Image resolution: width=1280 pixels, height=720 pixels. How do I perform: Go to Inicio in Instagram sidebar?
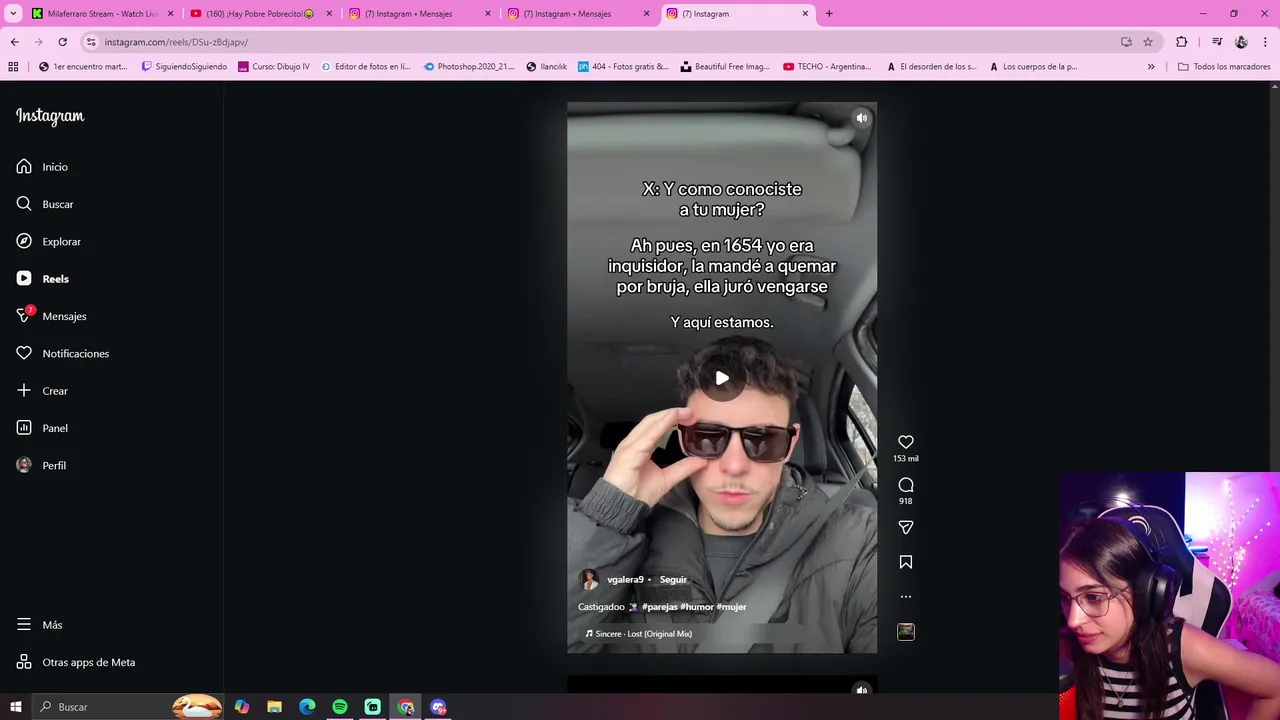[x=42, y=167]
